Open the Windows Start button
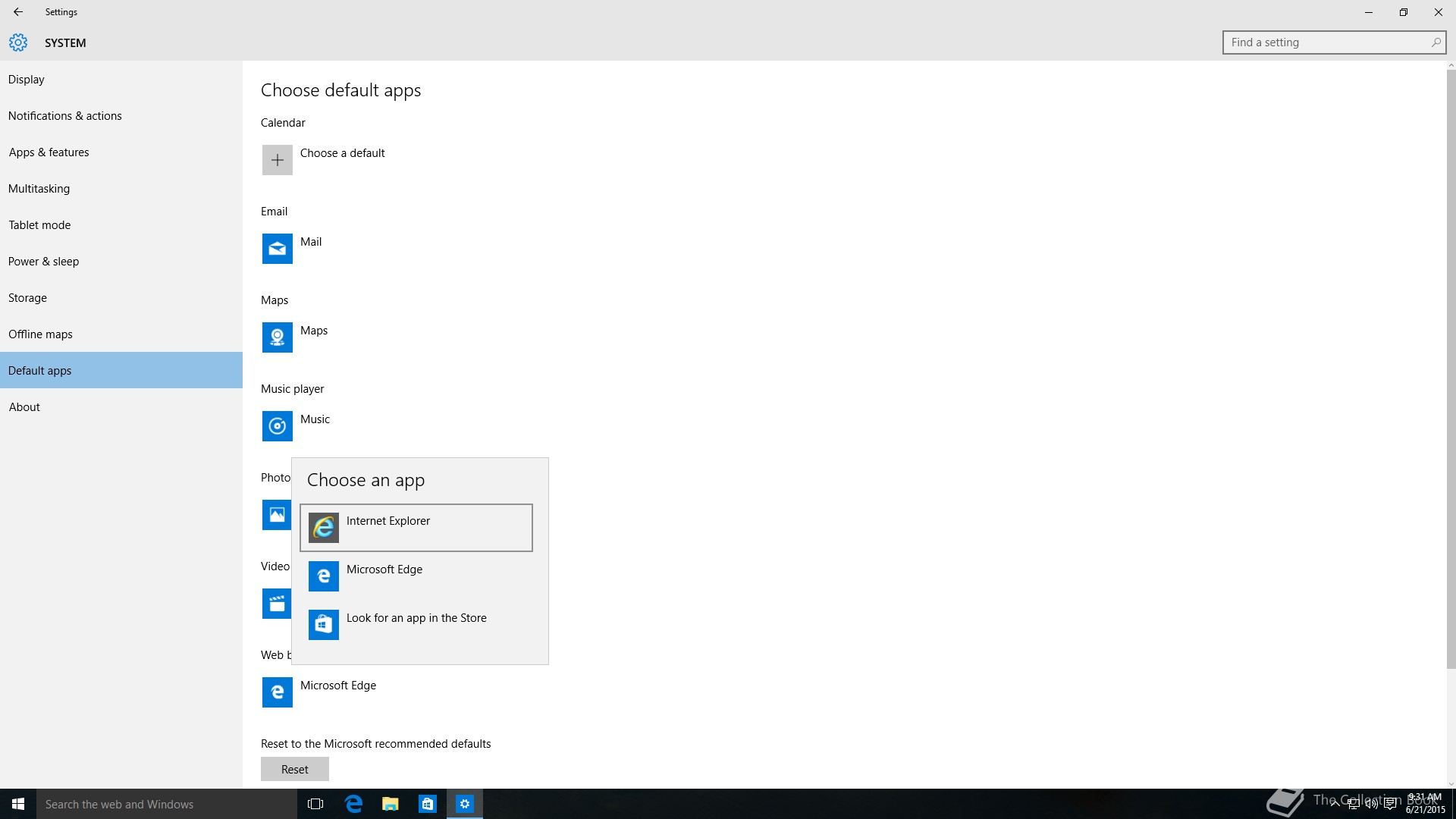The image size is (1456, 819). pos(18,804)
